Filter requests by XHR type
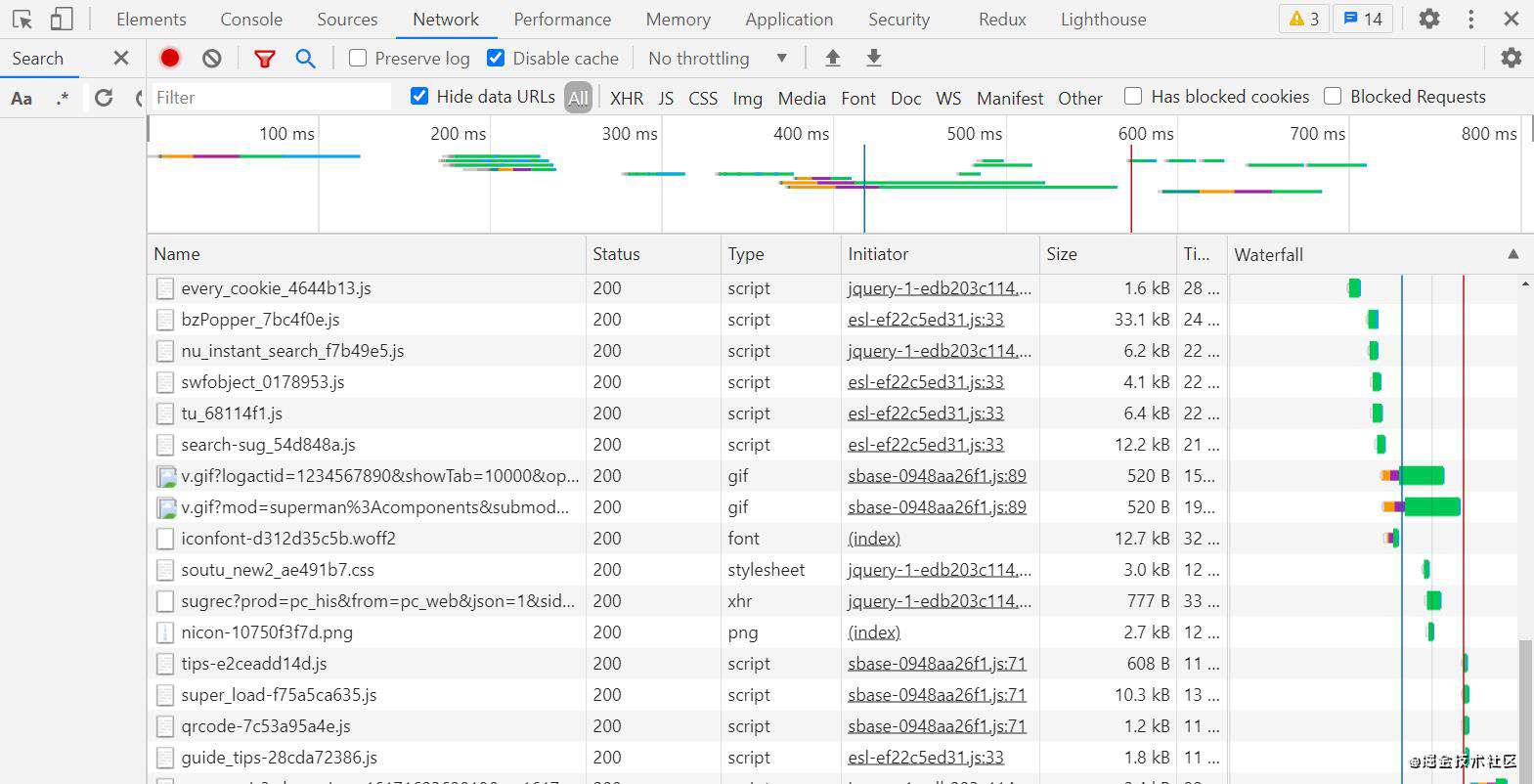The width and height of the screenshot is (1534, 784). [x=627, y=98]
